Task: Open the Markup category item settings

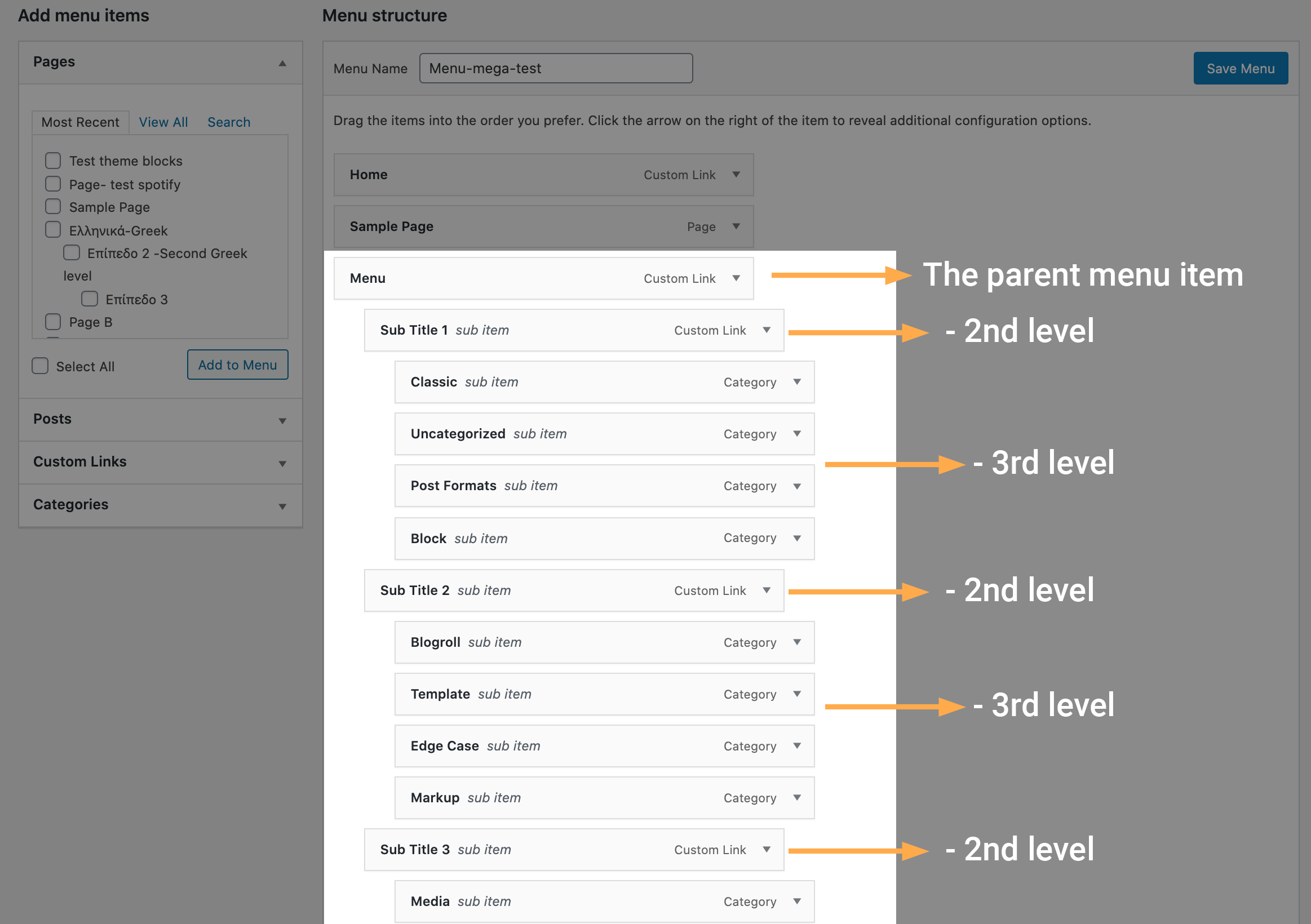Action: (797, 797)
